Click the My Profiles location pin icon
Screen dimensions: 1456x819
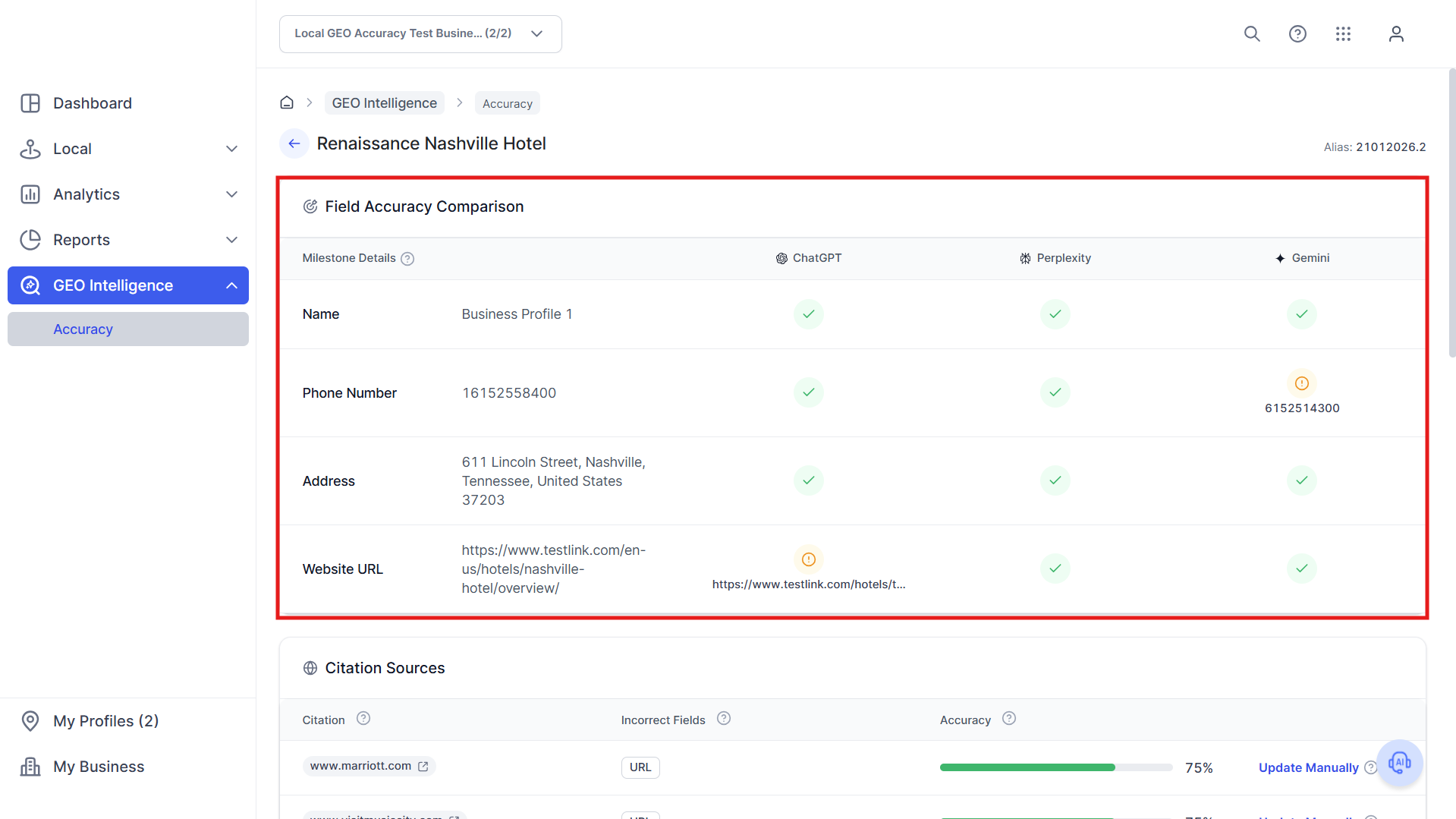click(x=30, y=721)
